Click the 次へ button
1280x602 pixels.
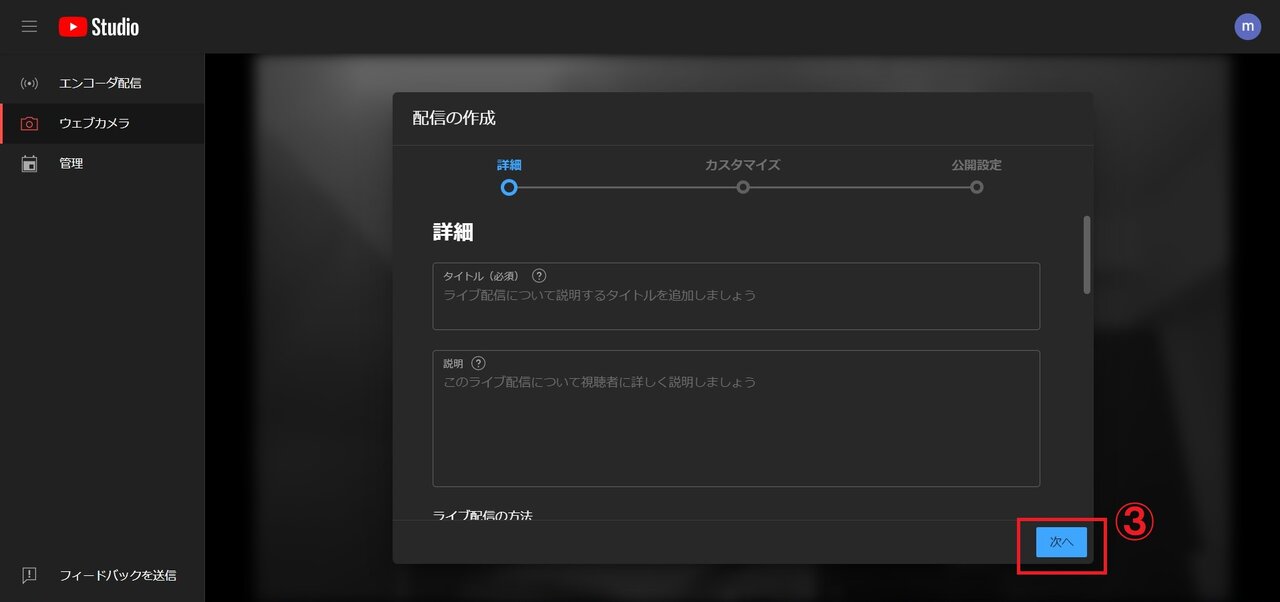1061,542
